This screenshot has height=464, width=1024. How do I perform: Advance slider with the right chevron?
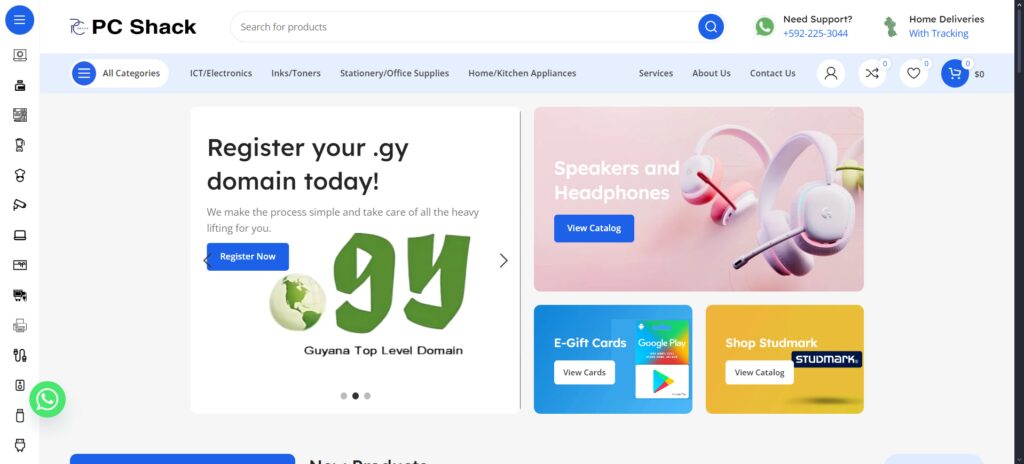[x=504, y=261]
